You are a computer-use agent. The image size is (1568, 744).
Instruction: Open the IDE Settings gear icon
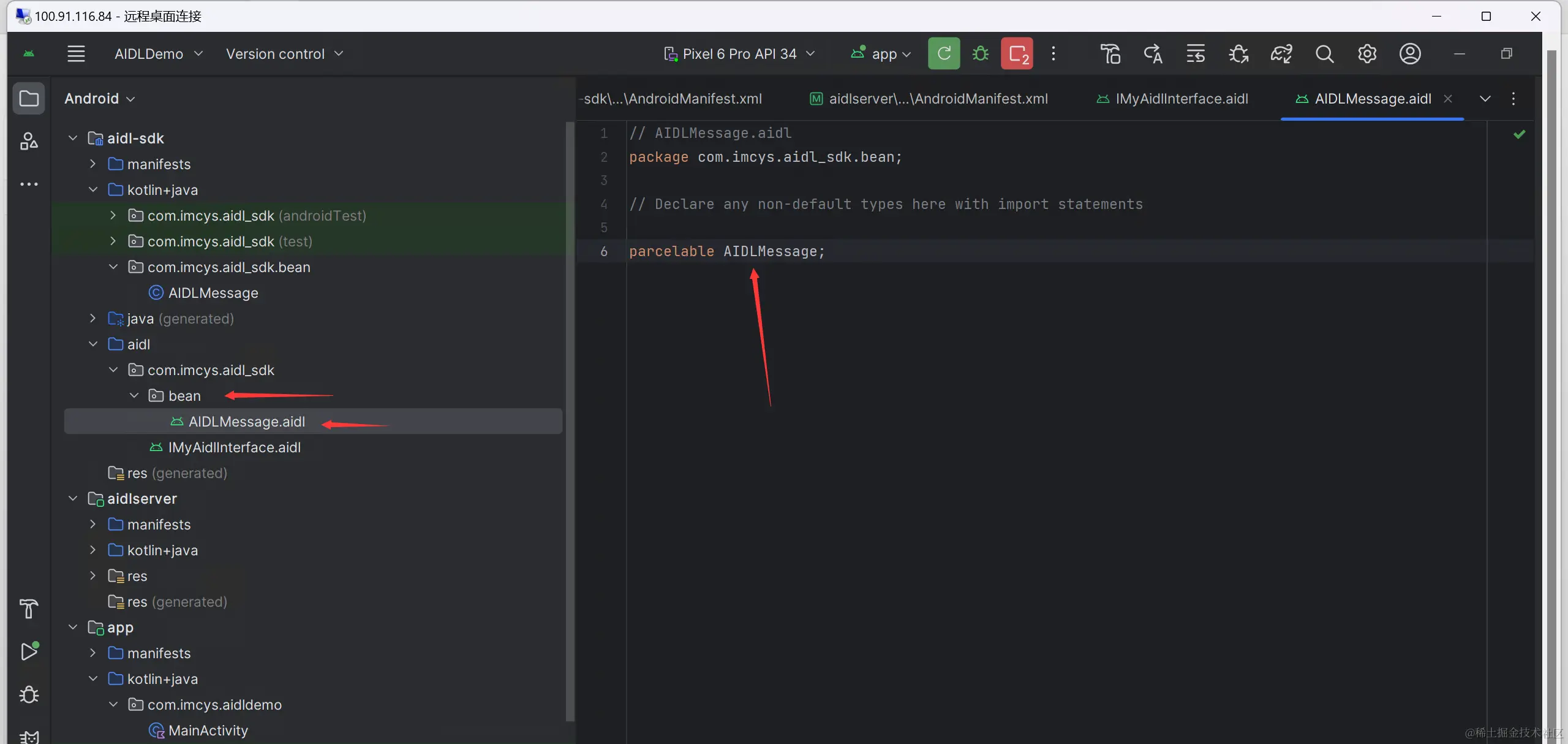click(x=1367, y=54)
